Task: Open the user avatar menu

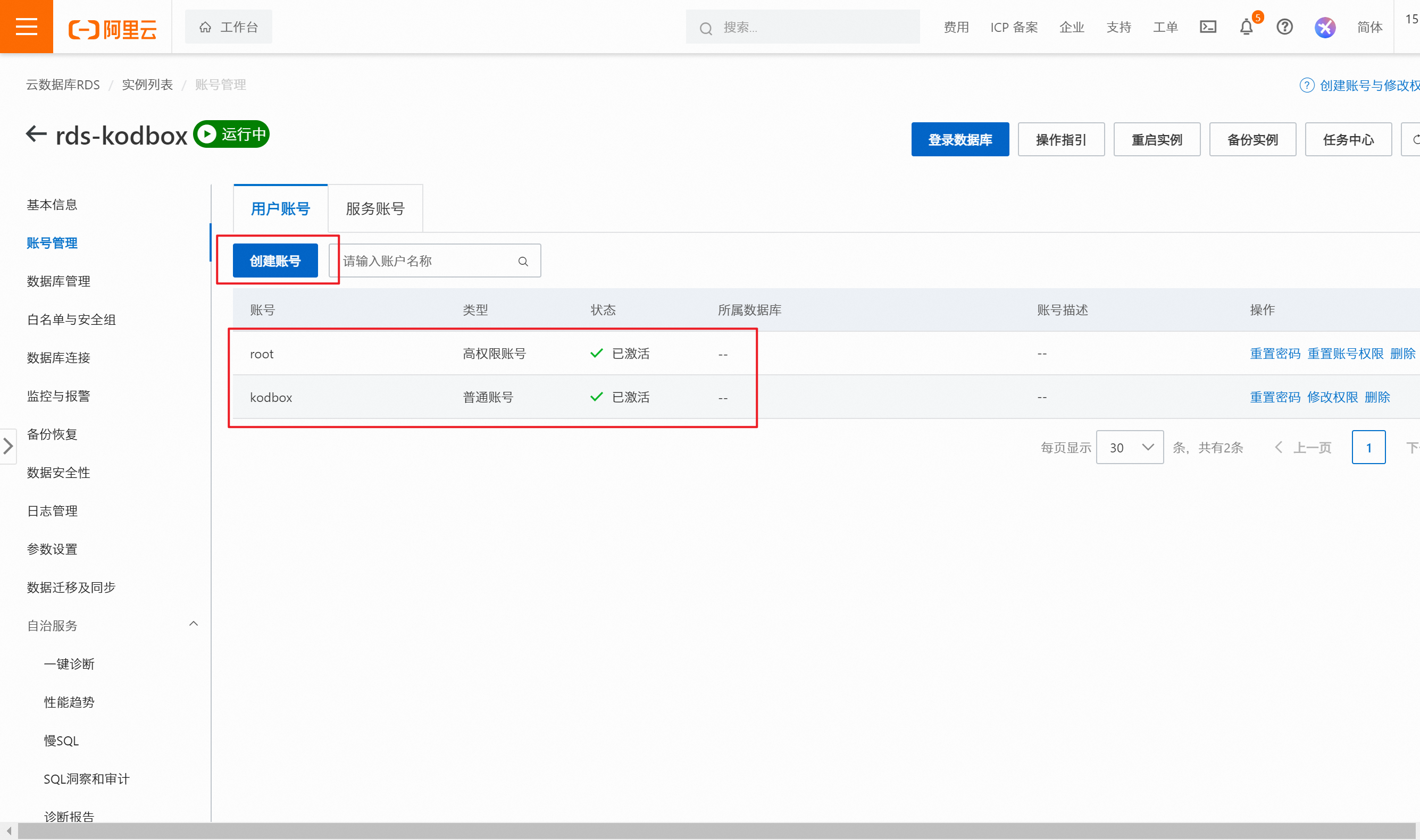Action: [1324, 27]
